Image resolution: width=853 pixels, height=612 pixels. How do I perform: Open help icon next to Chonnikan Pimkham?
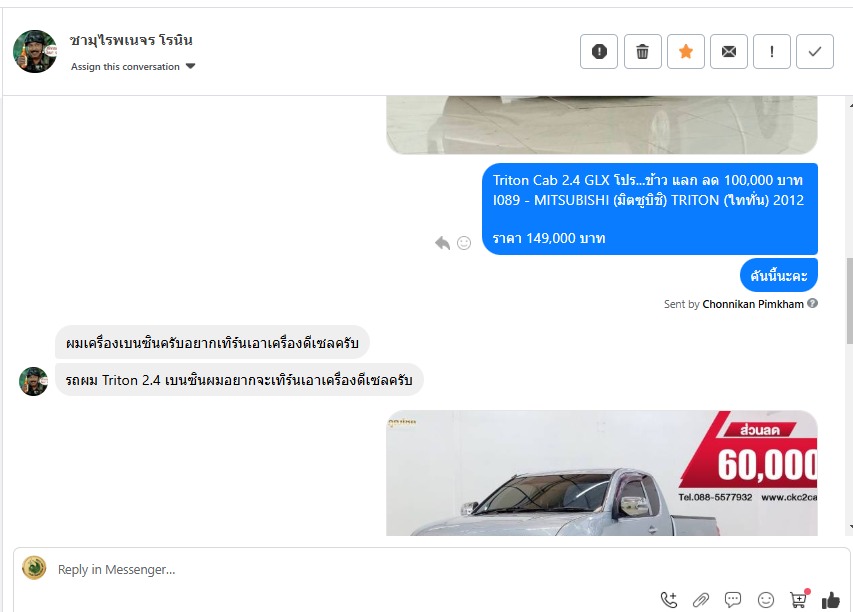pos(812,304)
